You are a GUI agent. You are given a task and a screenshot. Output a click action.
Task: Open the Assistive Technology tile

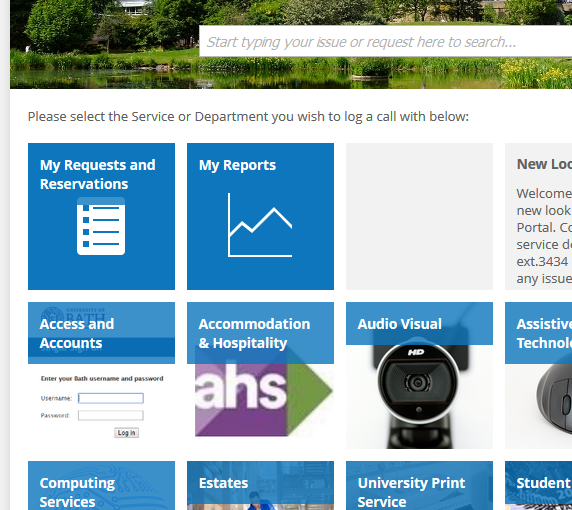tap(538, 375)
